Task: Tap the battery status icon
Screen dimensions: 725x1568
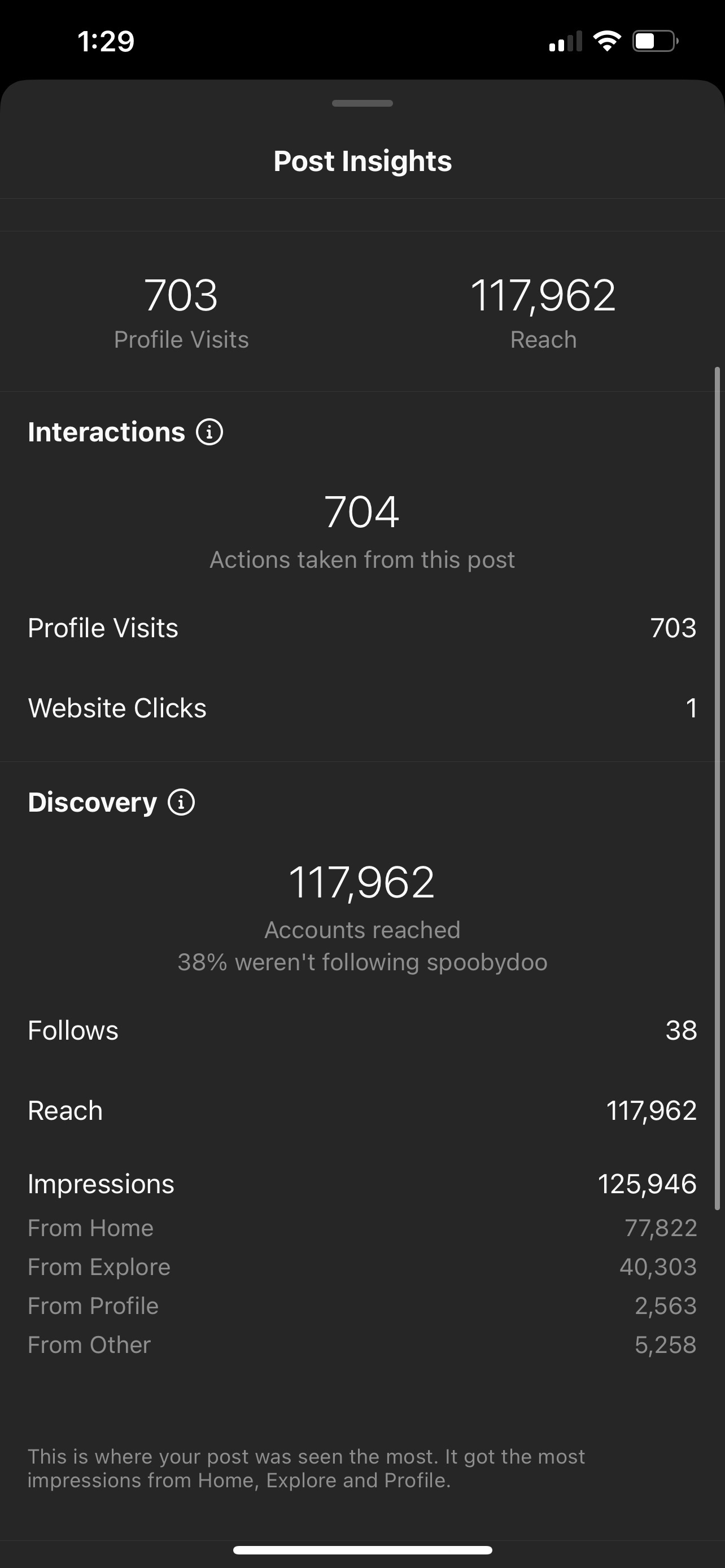Action: (655, 41)
